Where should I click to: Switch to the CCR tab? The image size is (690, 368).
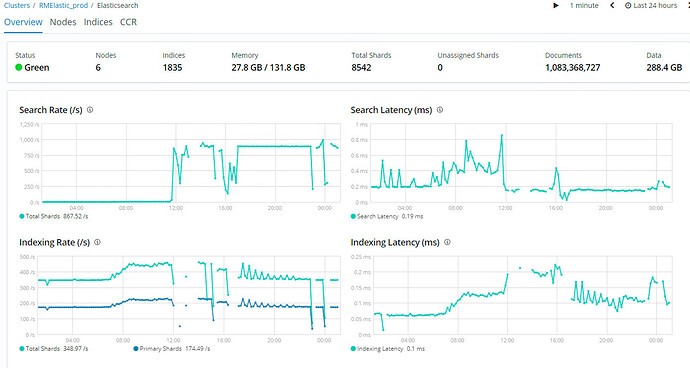click(x=128, y=22)
